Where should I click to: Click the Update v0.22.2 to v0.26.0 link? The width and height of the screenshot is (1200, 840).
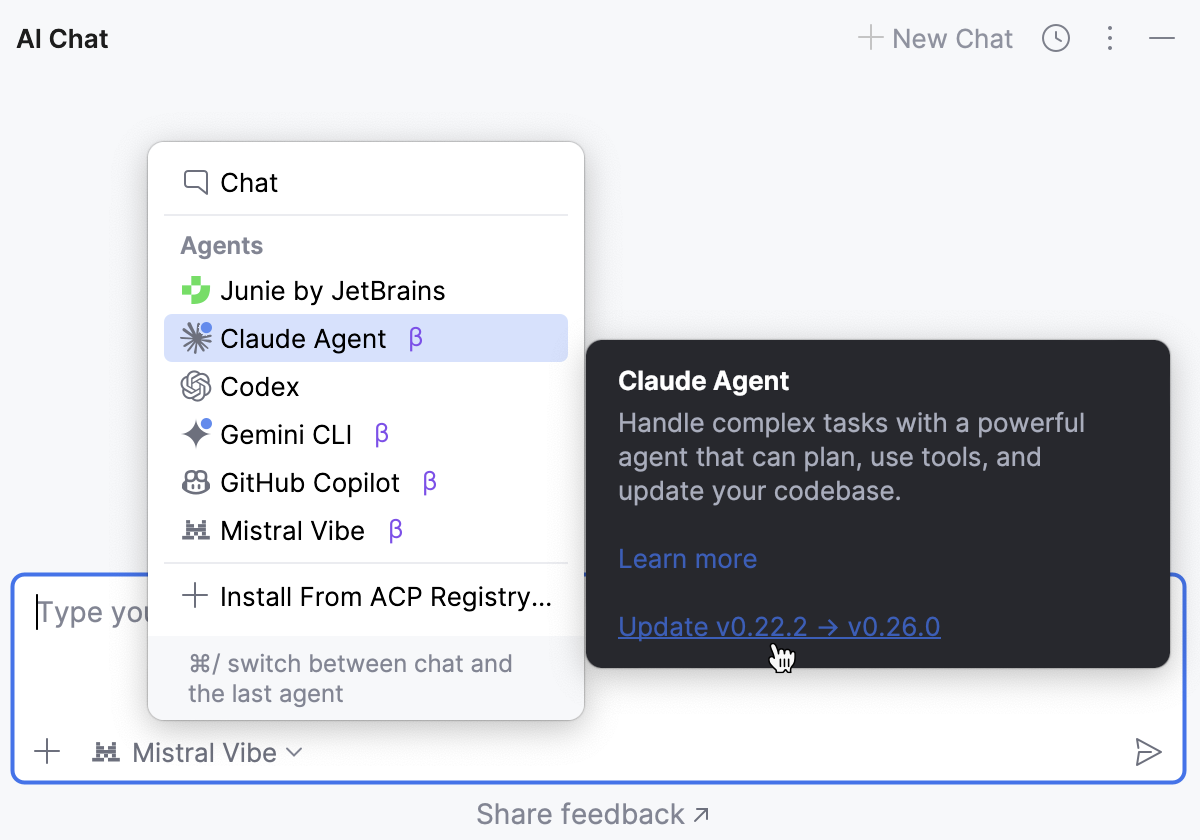click(x=779, y=627)
